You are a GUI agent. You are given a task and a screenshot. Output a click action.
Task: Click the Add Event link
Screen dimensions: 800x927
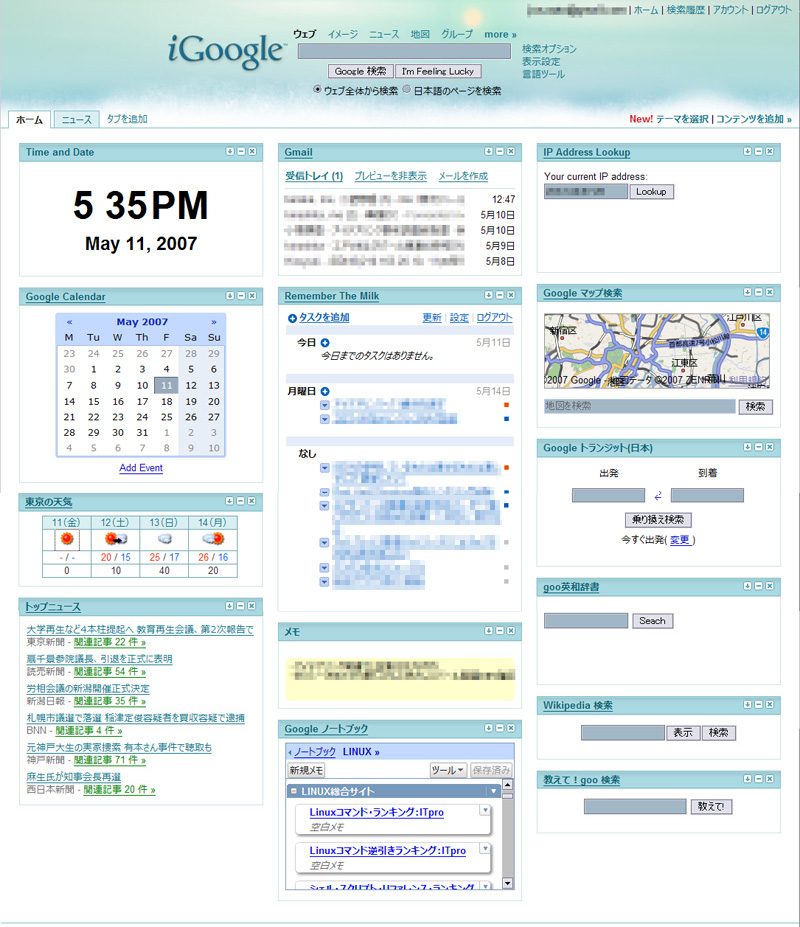click(x=141, y=468)
